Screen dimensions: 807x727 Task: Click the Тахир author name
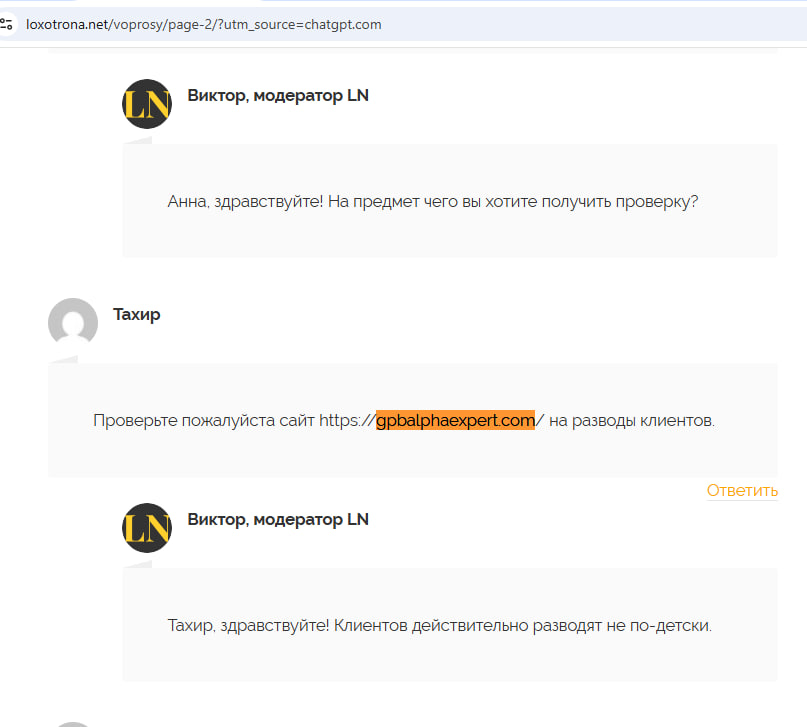(x=136, y=315)
